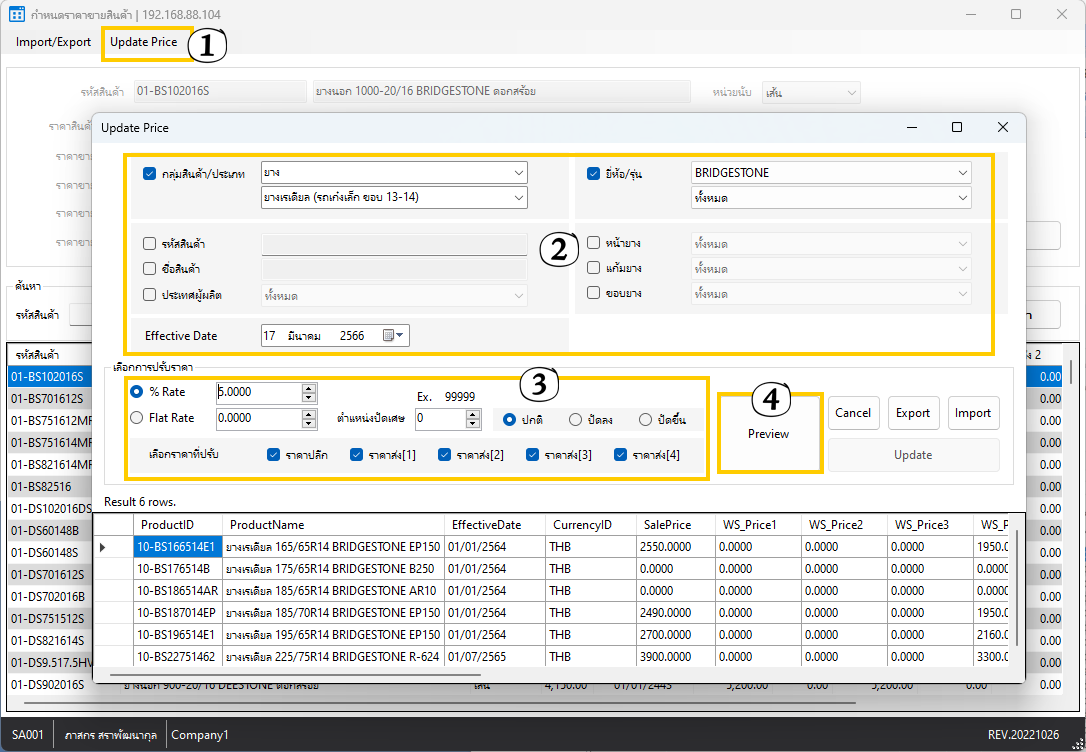This screenshot has width=1086, height=752.
Task: Click the app icon in title bar
Action: (17, 14)
